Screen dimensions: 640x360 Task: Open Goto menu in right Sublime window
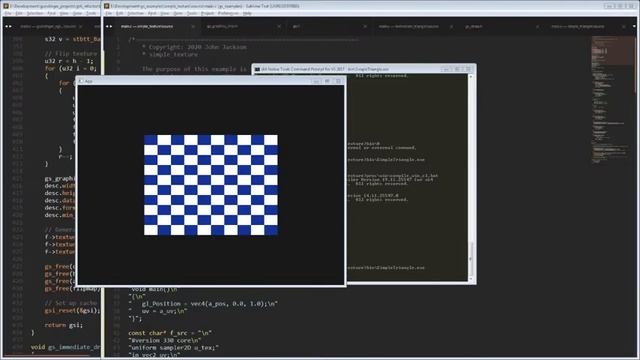click(178, 13)
